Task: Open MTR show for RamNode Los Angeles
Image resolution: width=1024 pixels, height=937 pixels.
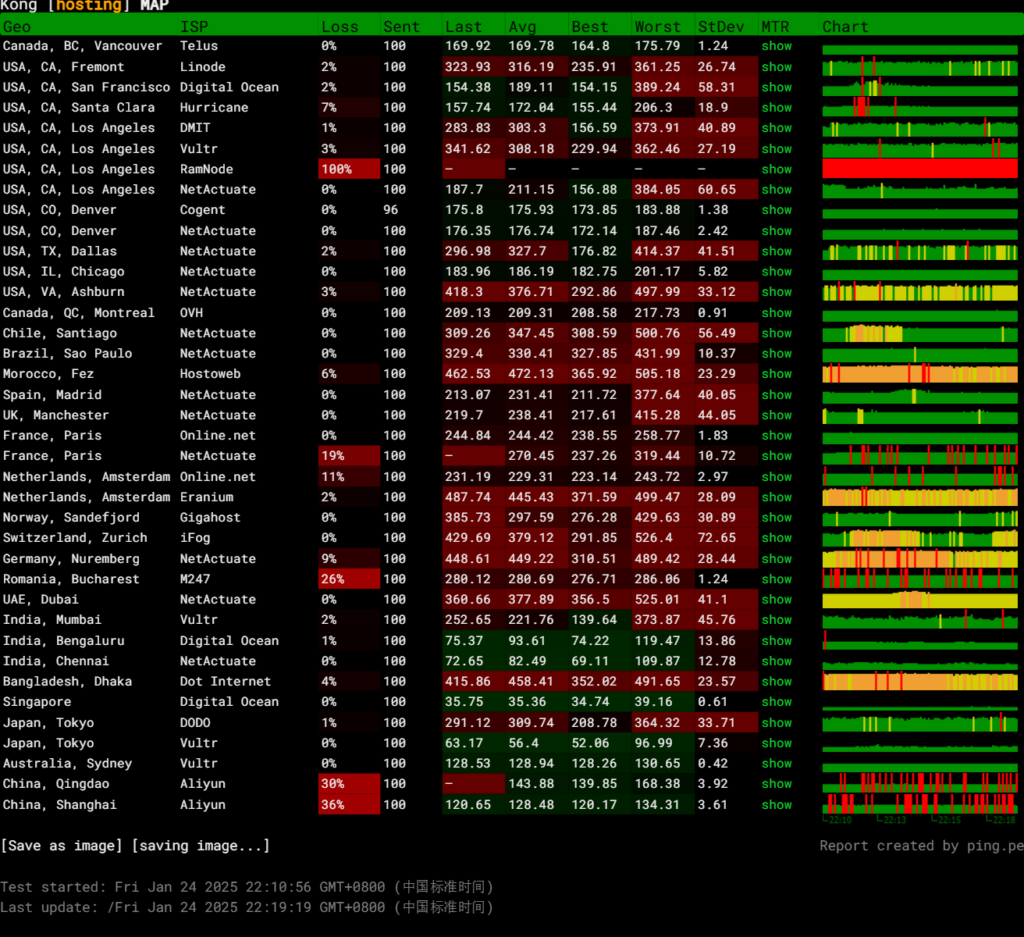Action: tap(776, 169)
